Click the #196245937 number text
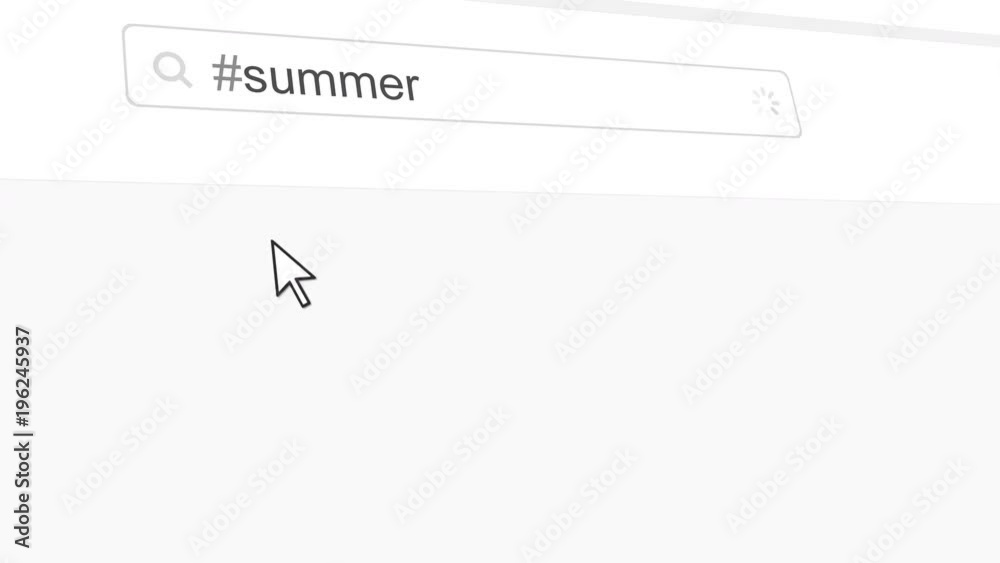 coord(22,376)
